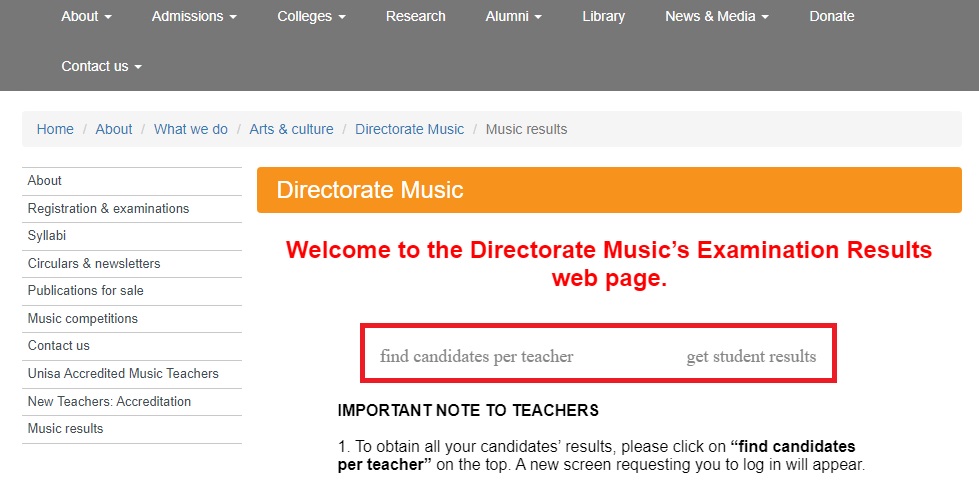The width and height of the screenshot is (979, 482).
Task: Expand the News & Media dropdown
Action: (717, 16)
